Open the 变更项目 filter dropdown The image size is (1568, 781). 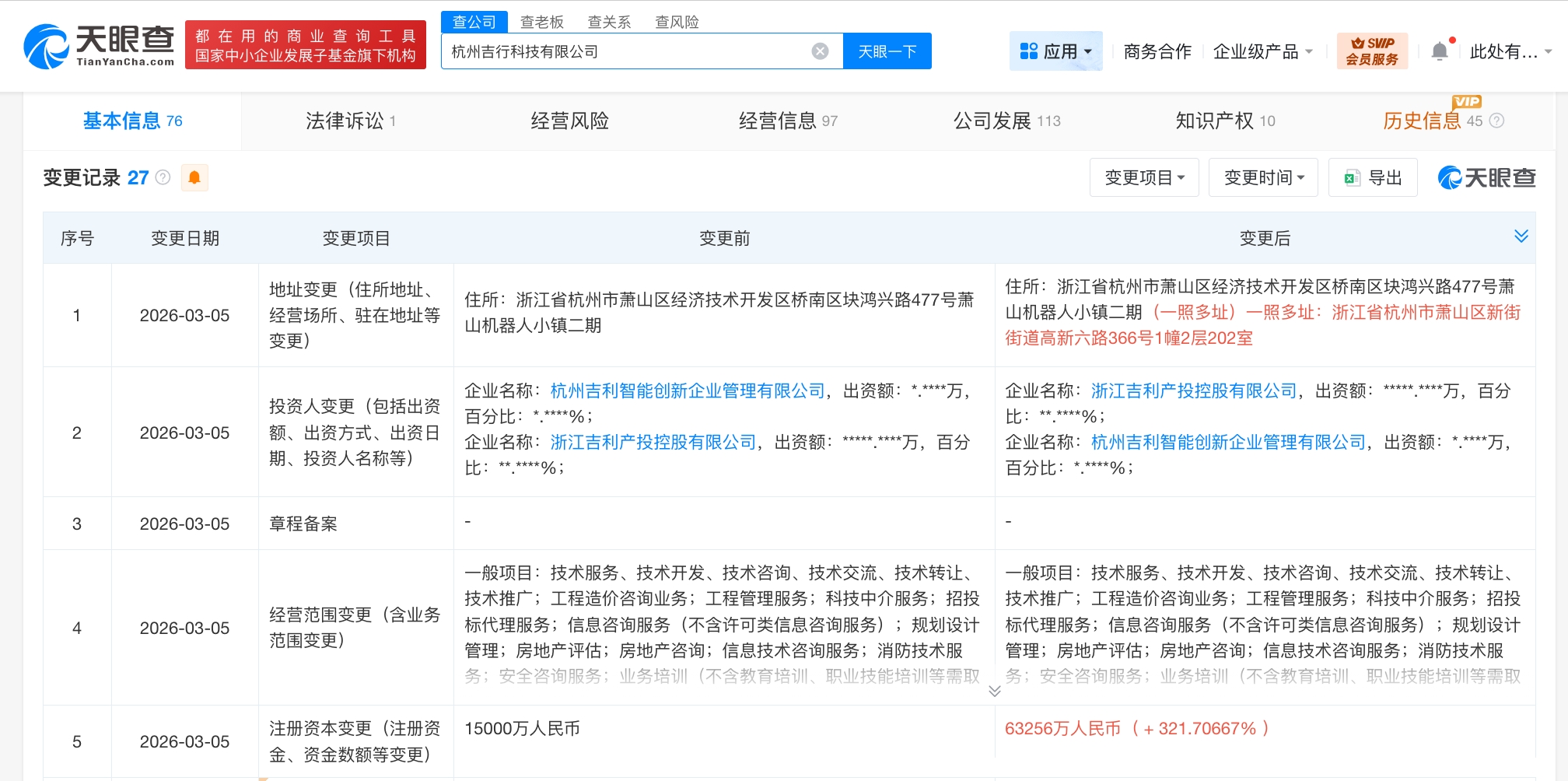tap(1144, 177)
